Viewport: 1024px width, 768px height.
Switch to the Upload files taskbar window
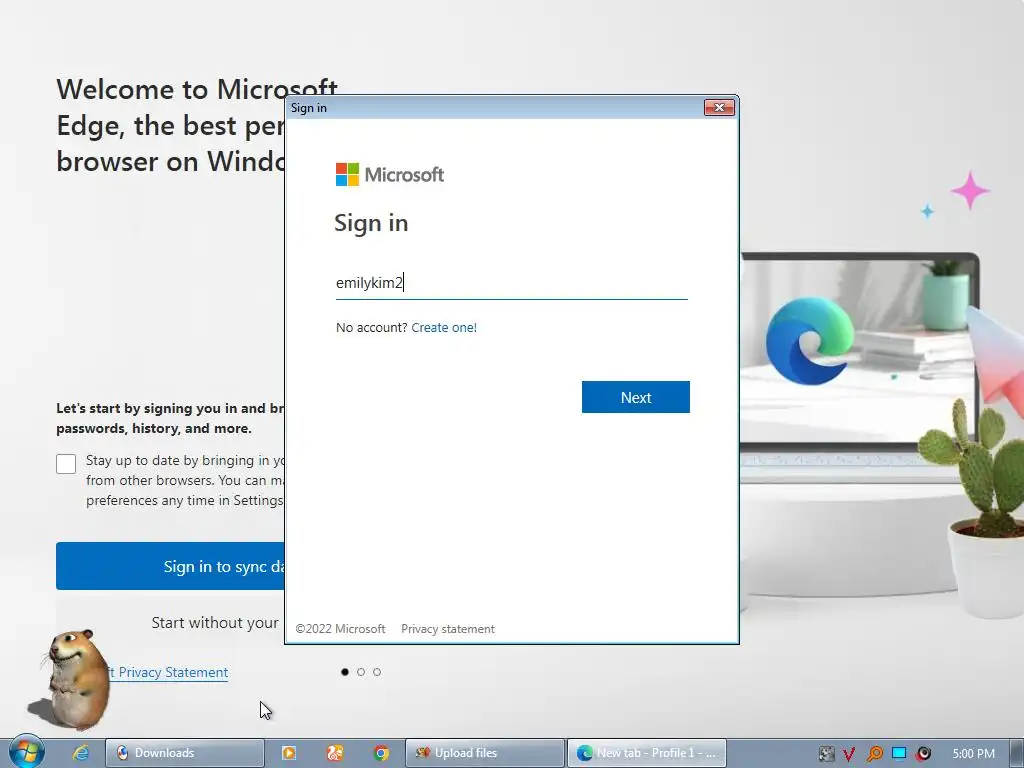tap(485, 753)
